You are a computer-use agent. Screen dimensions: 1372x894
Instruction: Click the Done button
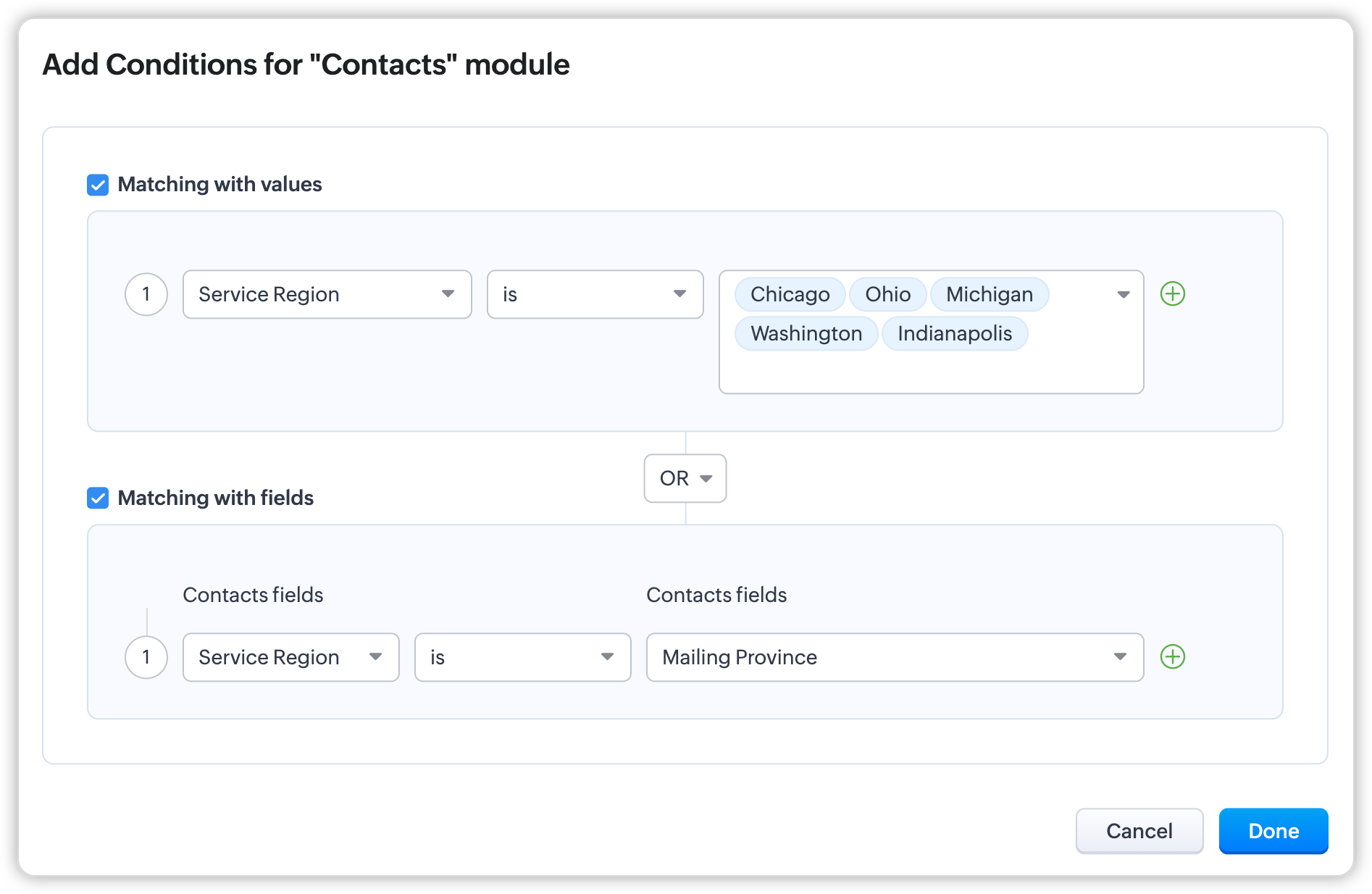tap(1273, 831)
